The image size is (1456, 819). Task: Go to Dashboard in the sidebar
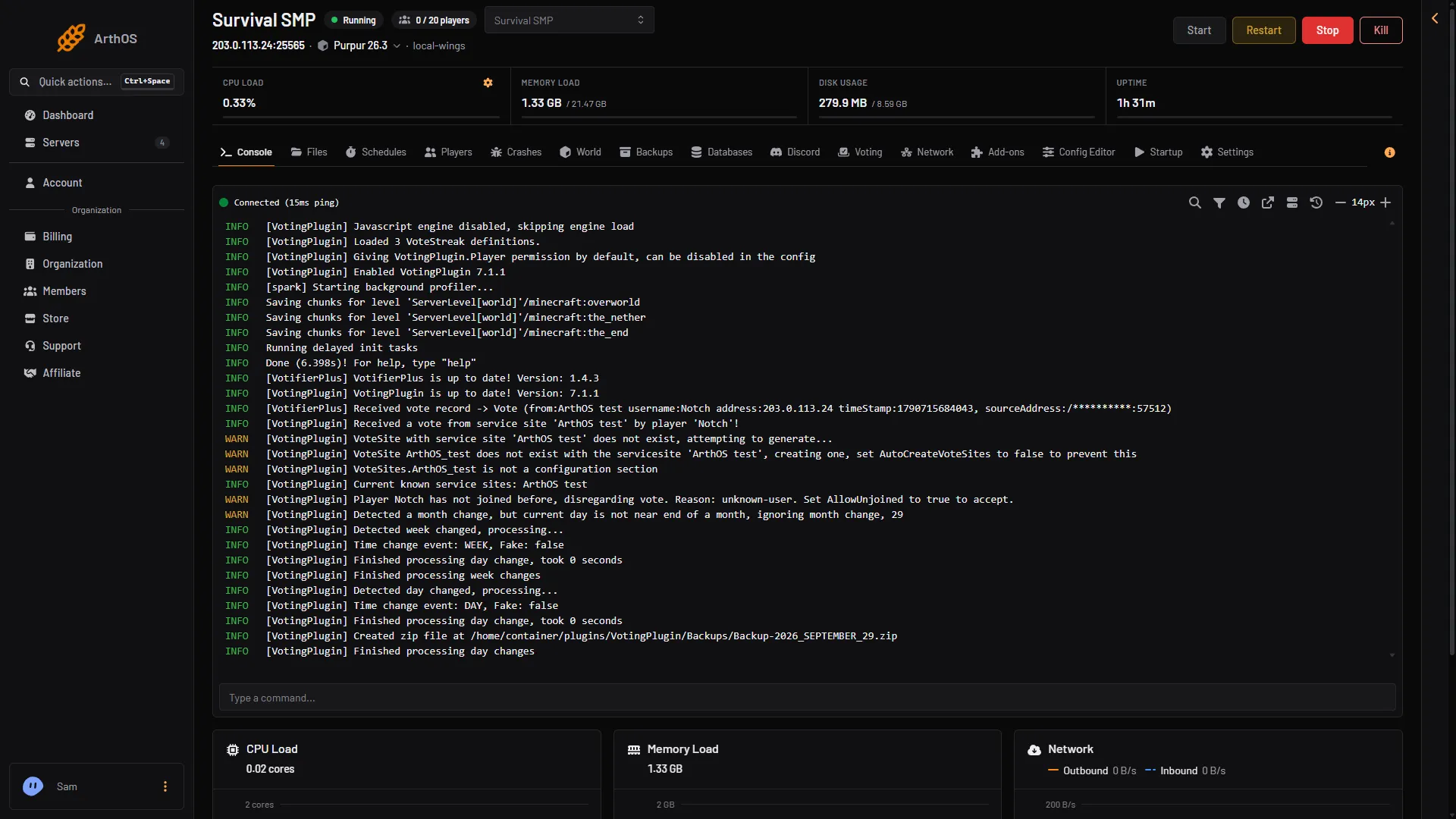[x=96, y=115]
